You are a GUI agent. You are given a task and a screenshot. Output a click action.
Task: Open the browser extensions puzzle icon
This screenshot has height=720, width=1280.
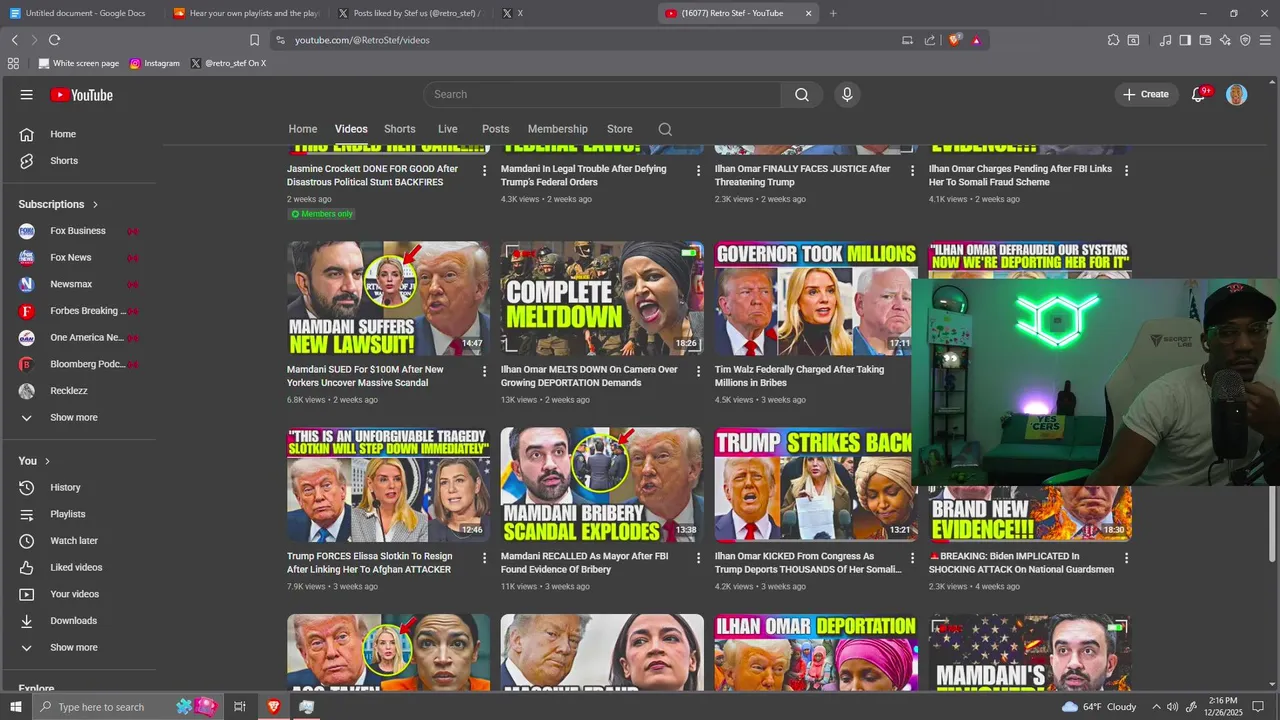point(1113,40)
